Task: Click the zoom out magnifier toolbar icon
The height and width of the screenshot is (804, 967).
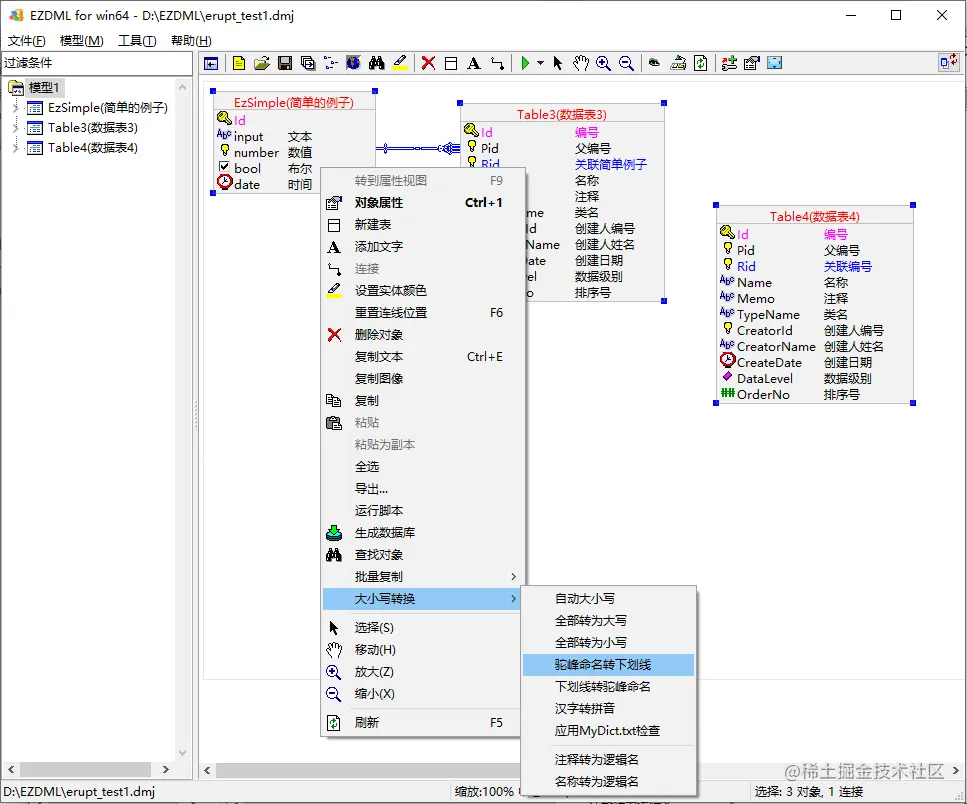Action: 626,63
